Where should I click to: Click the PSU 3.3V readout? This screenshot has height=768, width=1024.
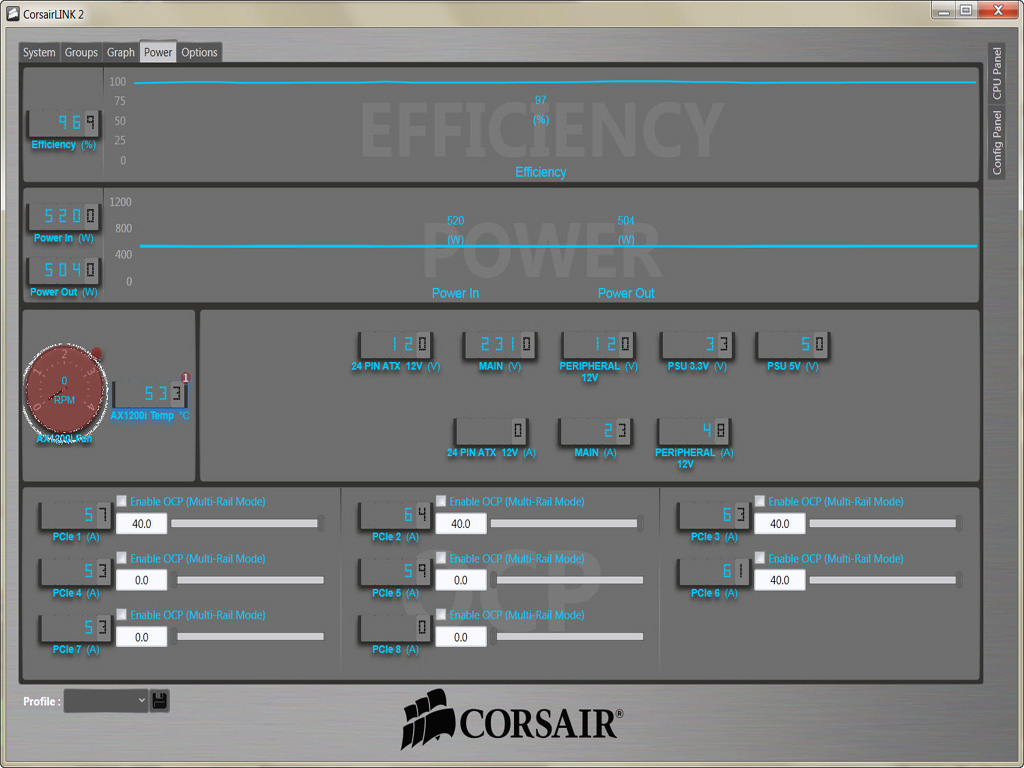(x=697, y=344)
